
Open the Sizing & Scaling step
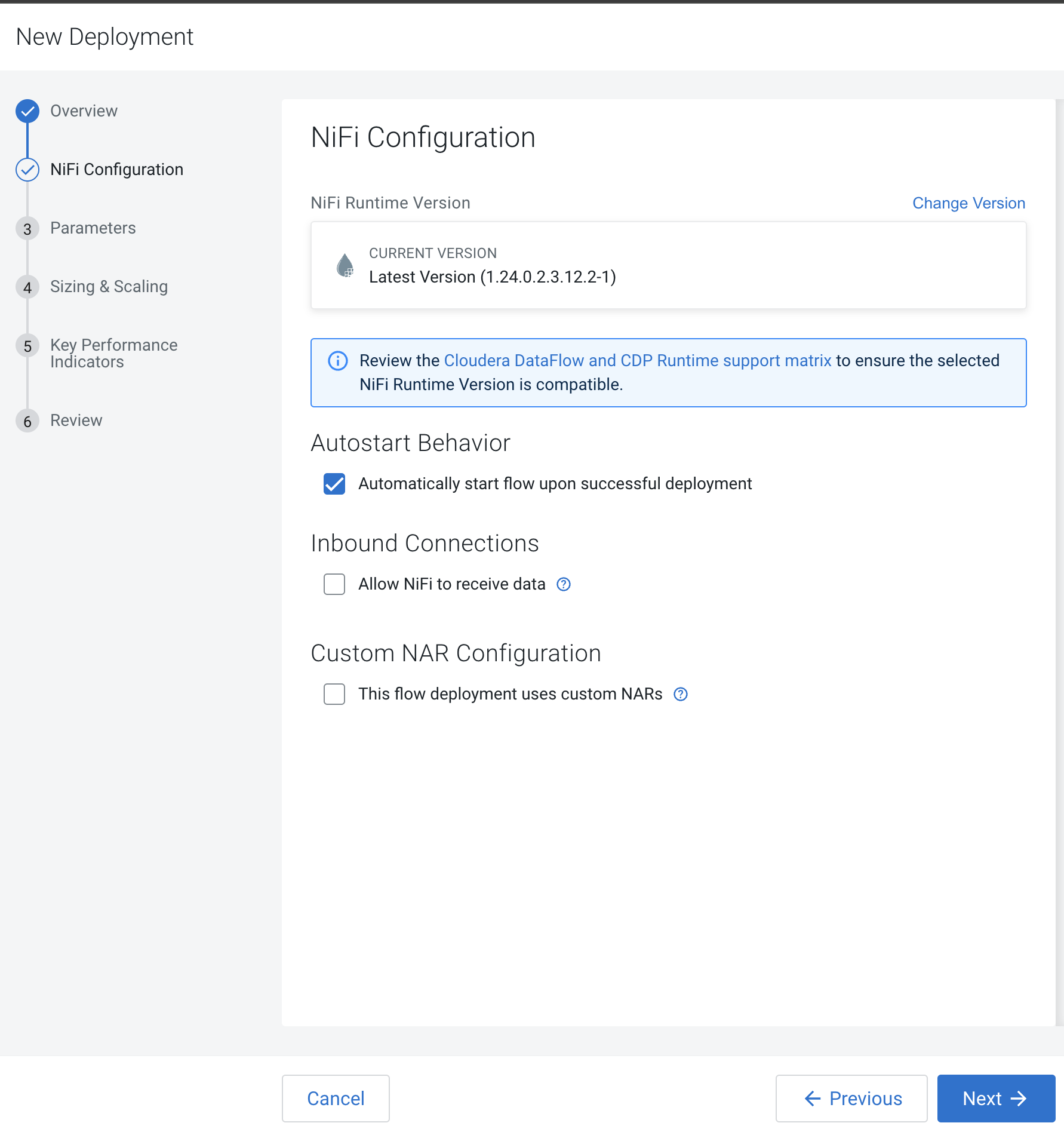coord(109,287)
